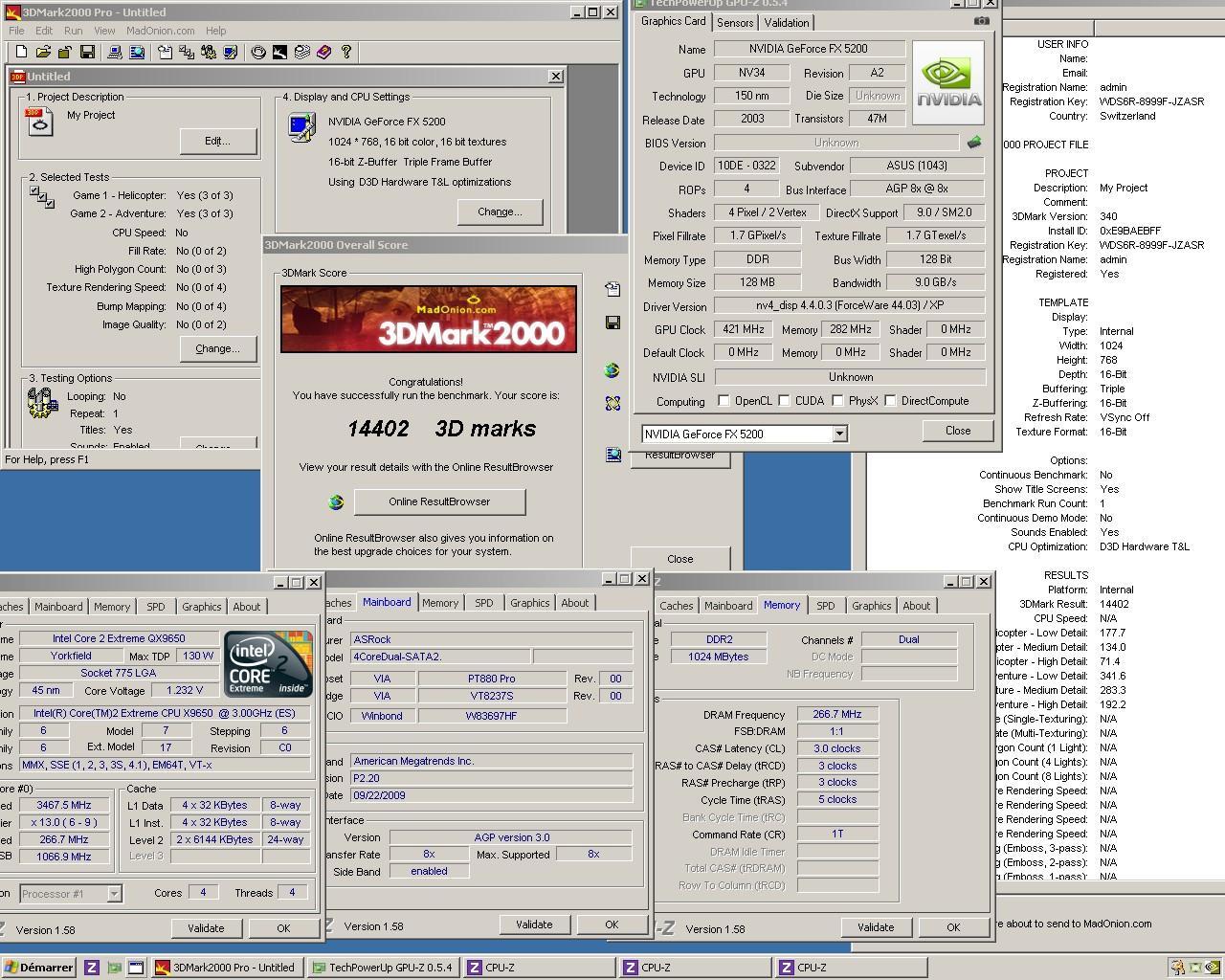Switch to the Validation tab in GPU-Z
Viewport: 1225px width, 980px height.
coord(787,23)
